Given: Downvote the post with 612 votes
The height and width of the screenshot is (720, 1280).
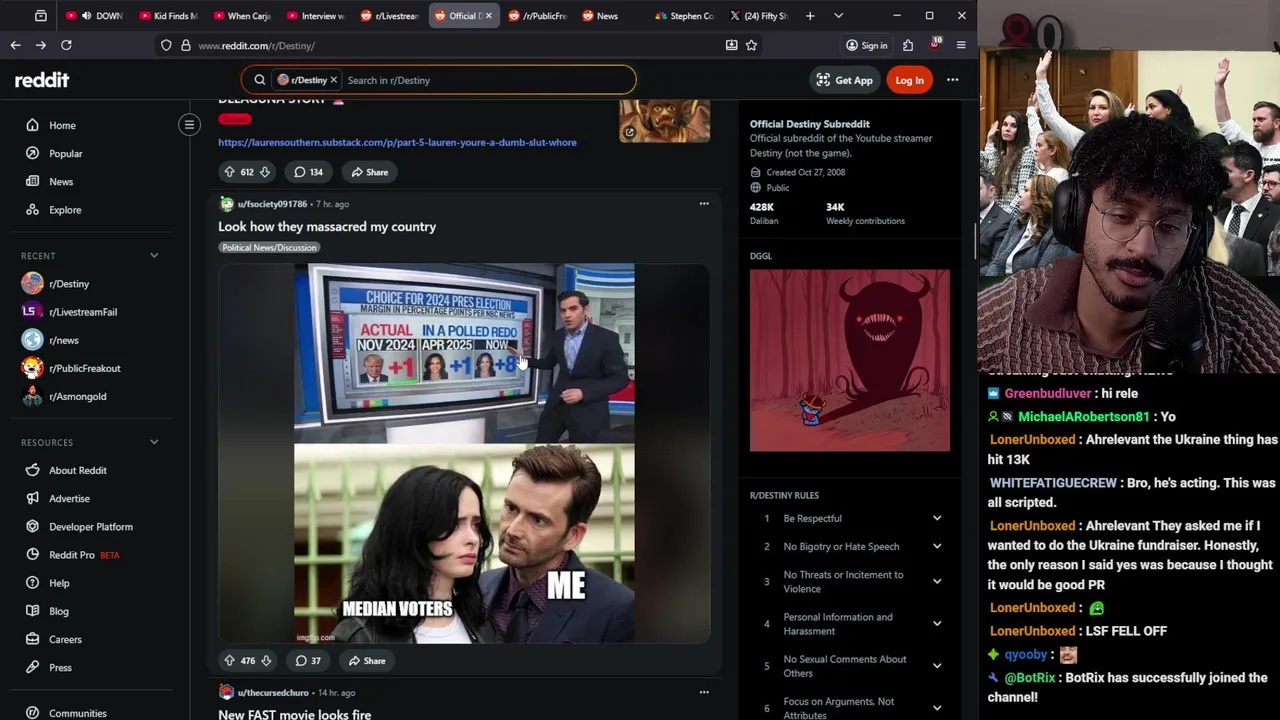Looking at the screenshot, I should point(265,172).
